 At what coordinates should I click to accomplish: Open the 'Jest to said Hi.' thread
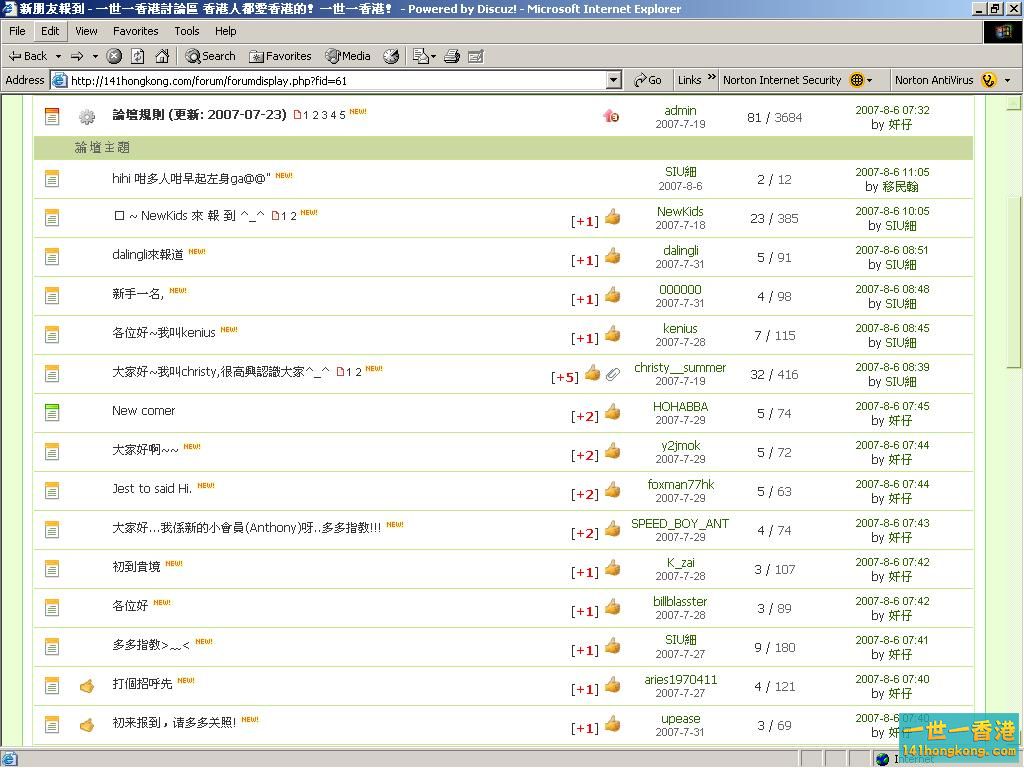[x=151, y=489]
